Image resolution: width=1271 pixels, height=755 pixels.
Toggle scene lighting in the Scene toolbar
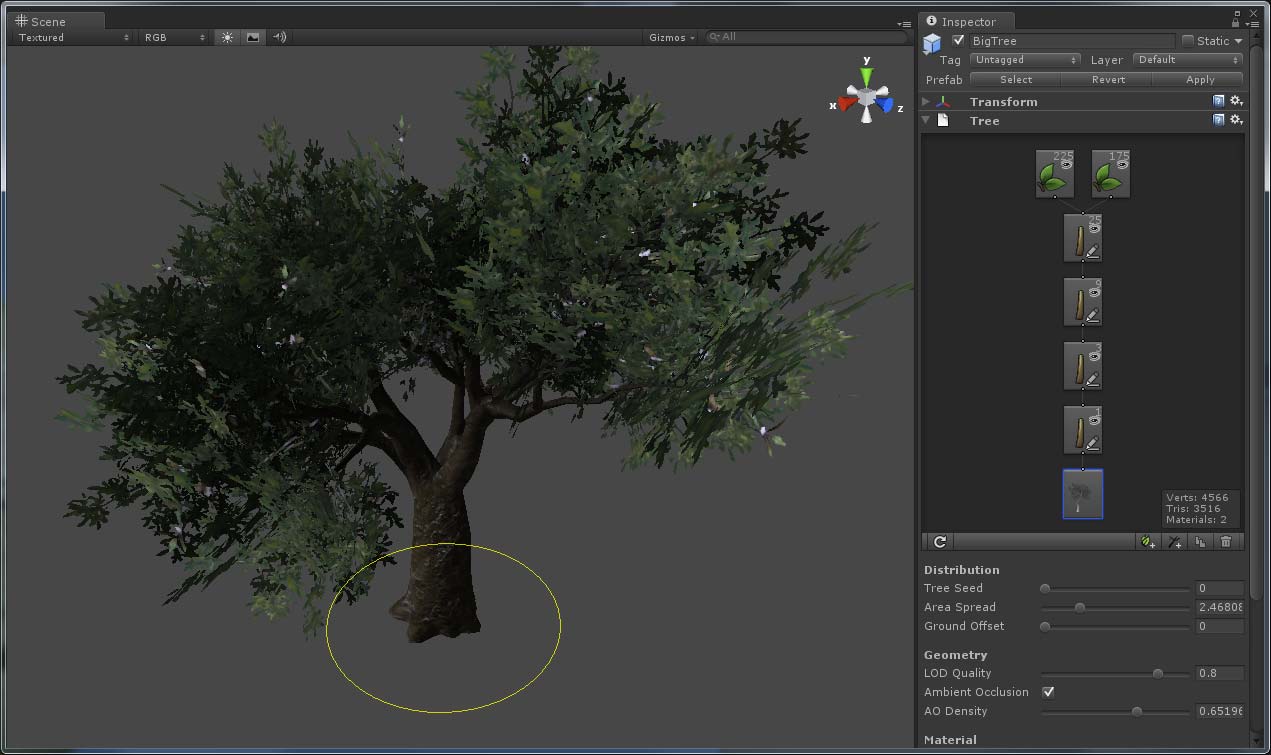(x=226, y=37)
